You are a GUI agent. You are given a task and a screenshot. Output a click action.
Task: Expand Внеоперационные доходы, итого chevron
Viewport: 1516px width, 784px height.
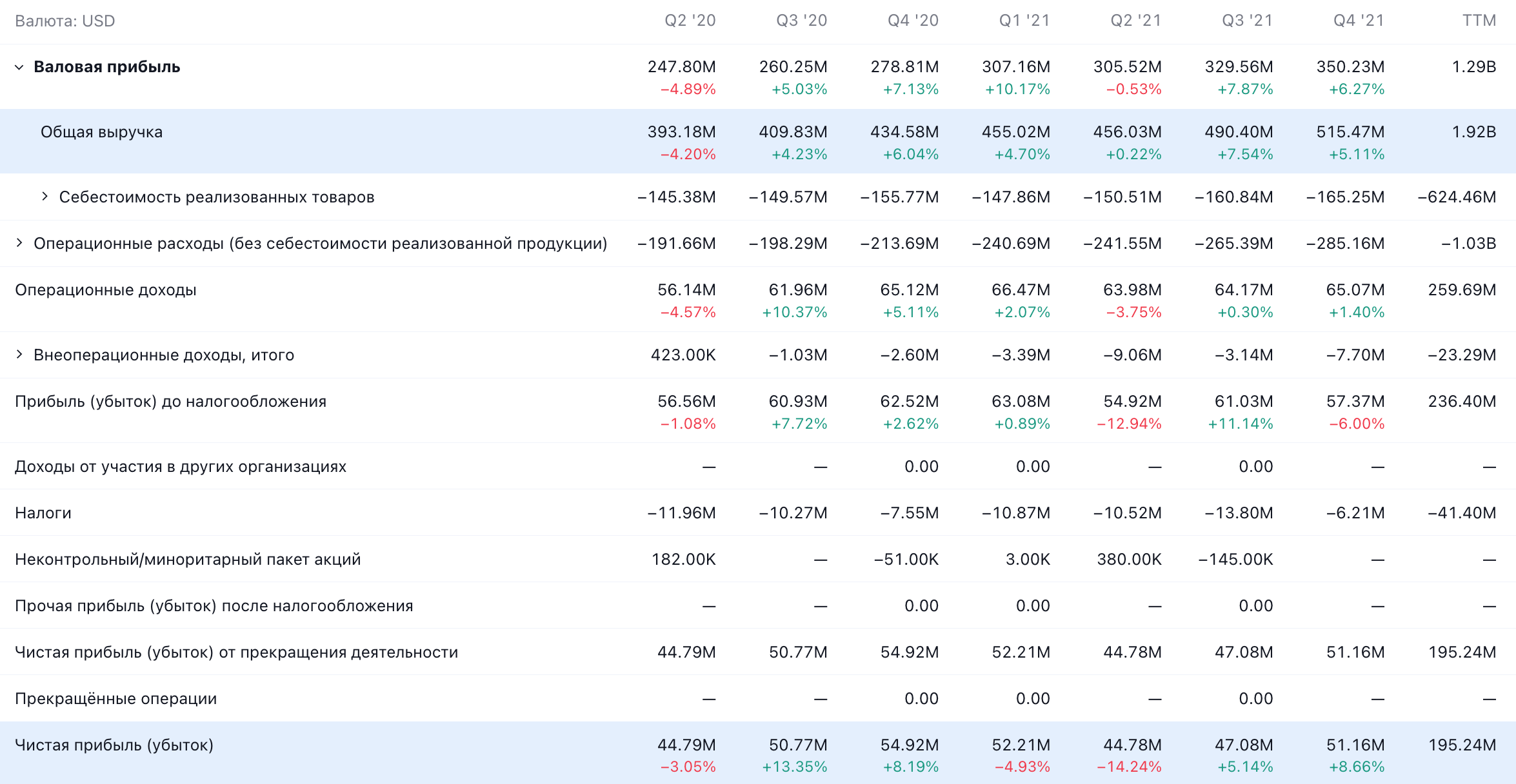point(19,355)
